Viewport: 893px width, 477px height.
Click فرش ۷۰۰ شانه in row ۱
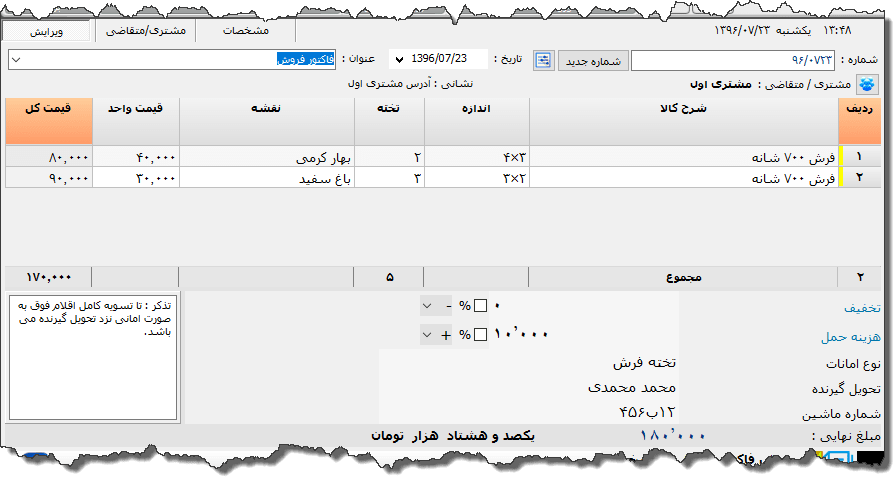tap(683, 157)
